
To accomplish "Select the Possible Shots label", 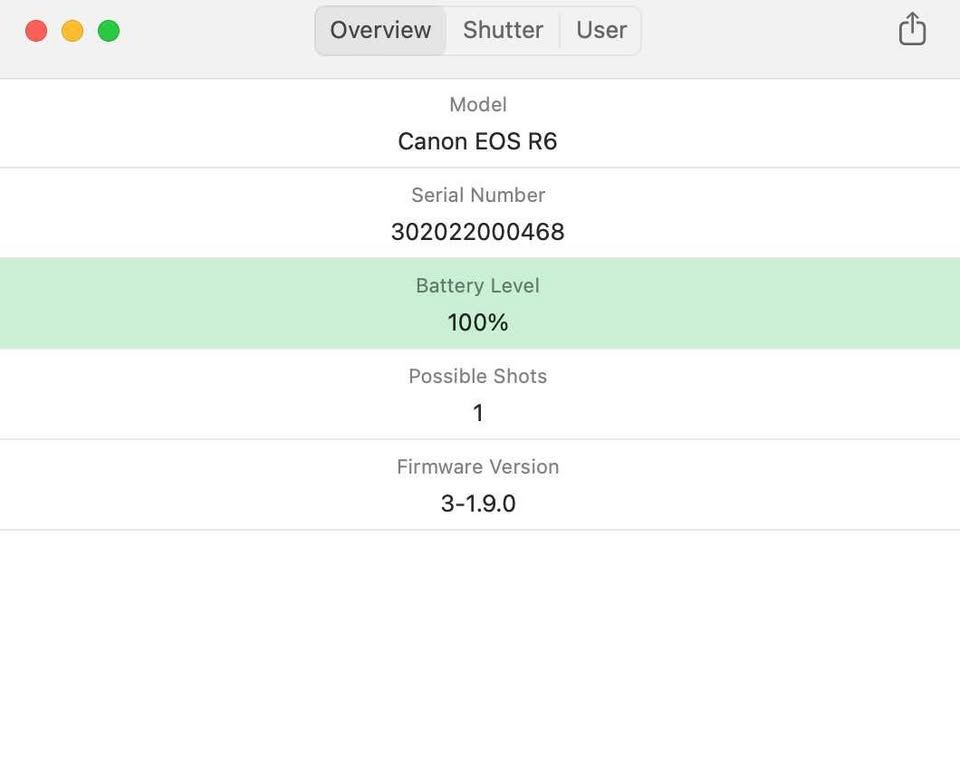I will tap(478, 376).
